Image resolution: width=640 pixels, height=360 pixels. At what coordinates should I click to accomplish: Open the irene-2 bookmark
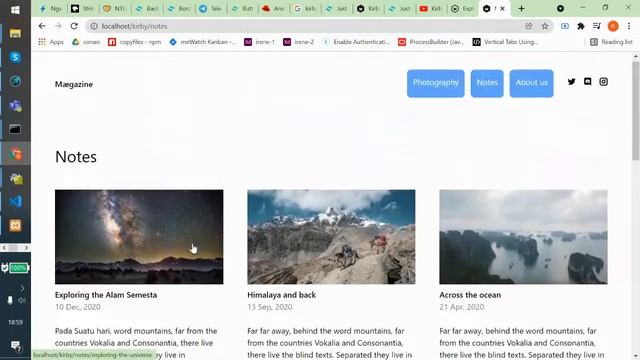[299, 42]
